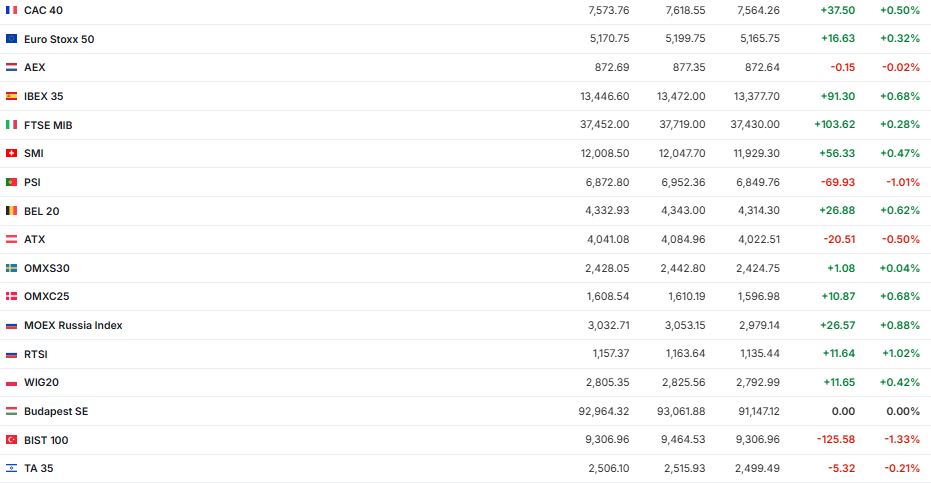Click the Hungary flag icon beside Budapest SE
This screenshot has height=483, width=931.
click(11, 411)
